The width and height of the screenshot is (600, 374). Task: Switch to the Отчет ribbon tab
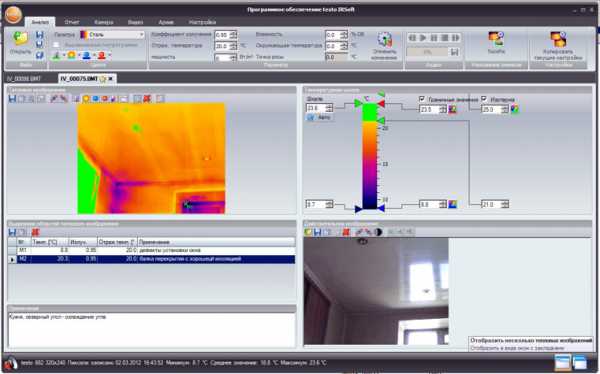[72, 22]
